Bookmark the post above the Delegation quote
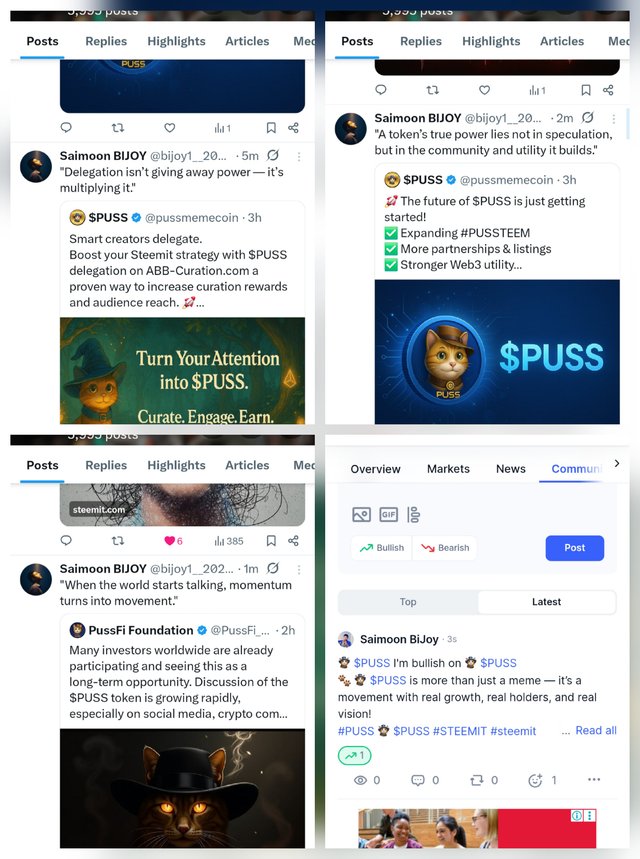This screenshot has width=640, height=859. tap(271, 128)
